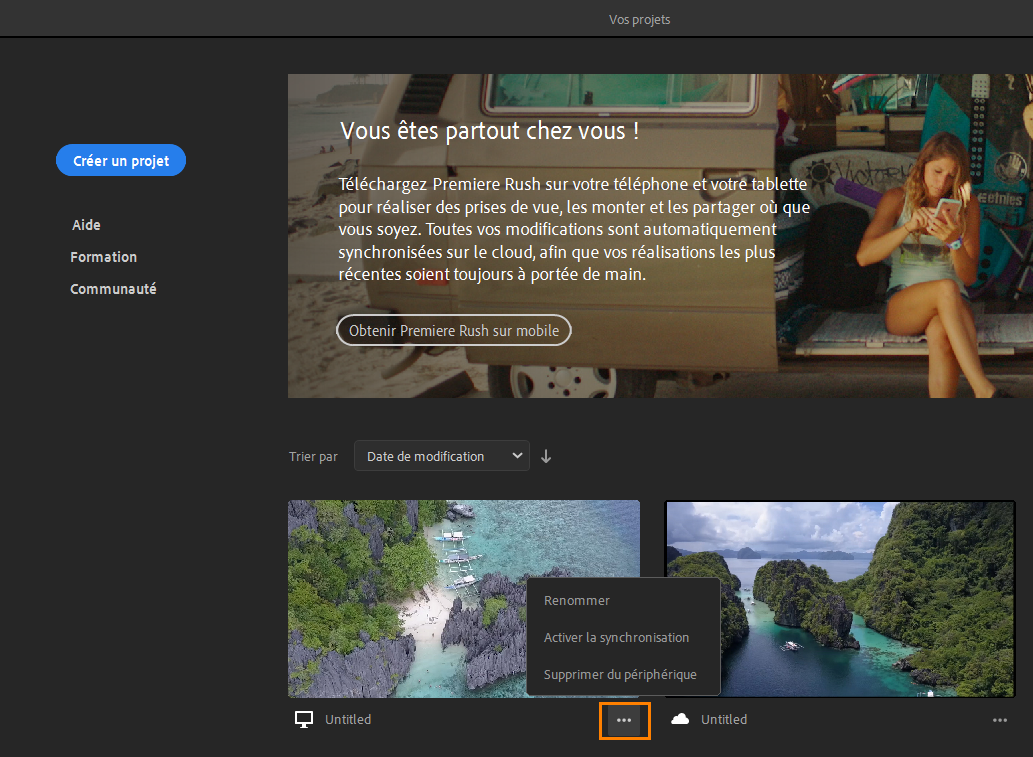The width and height of the screenshot is (1033, 757).
Task: Click the Untitled name beside cloud icon
Action: pos(724,719)
